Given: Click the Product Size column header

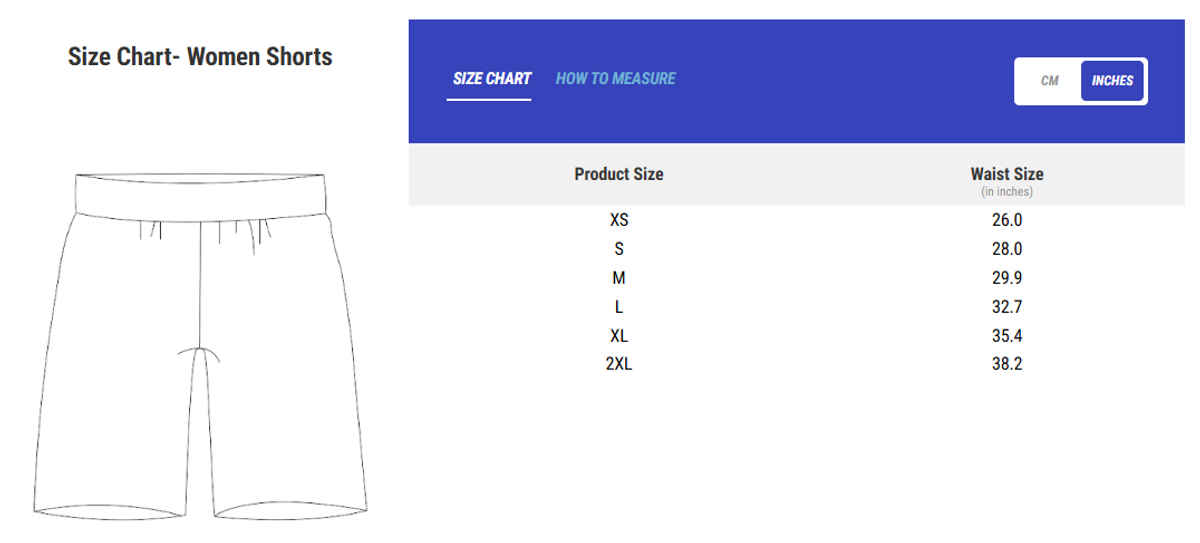Looking at the screenshot, I should click(618, 174).
